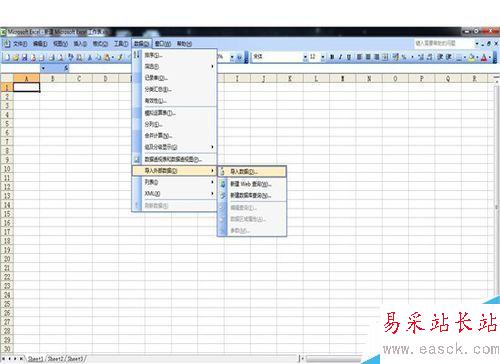Click the Currency style icon
The width and height of the screenshot is (500, 364).
click(396, 57)
